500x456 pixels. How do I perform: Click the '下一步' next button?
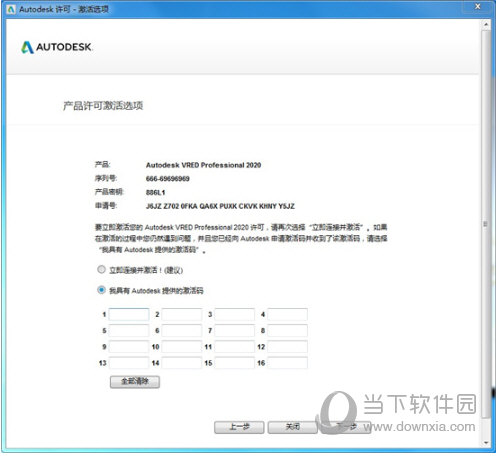[346, 427]
